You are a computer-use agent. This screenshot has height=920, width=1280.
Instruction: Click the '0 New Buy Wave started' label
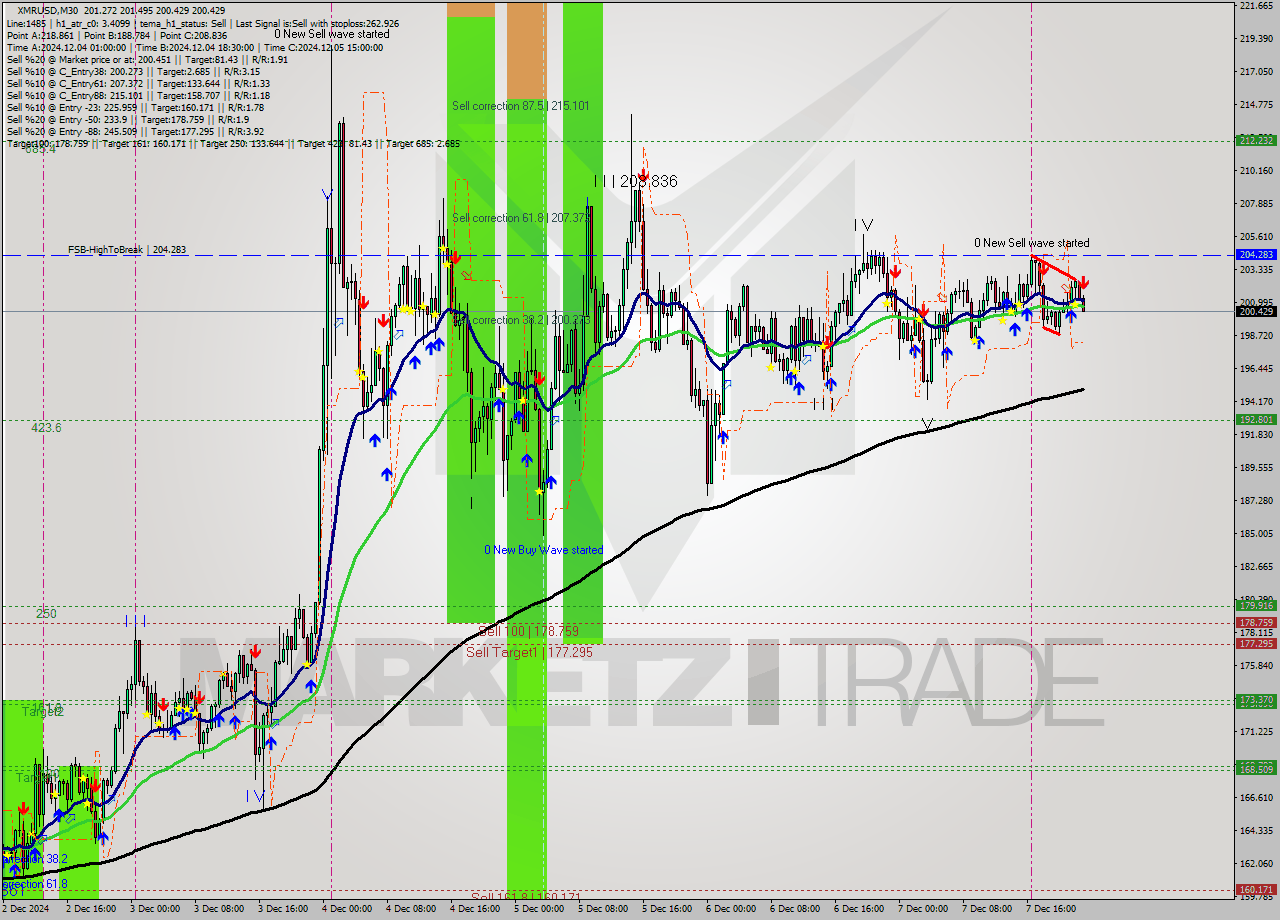pyautogui.click(x=543, y=550)
